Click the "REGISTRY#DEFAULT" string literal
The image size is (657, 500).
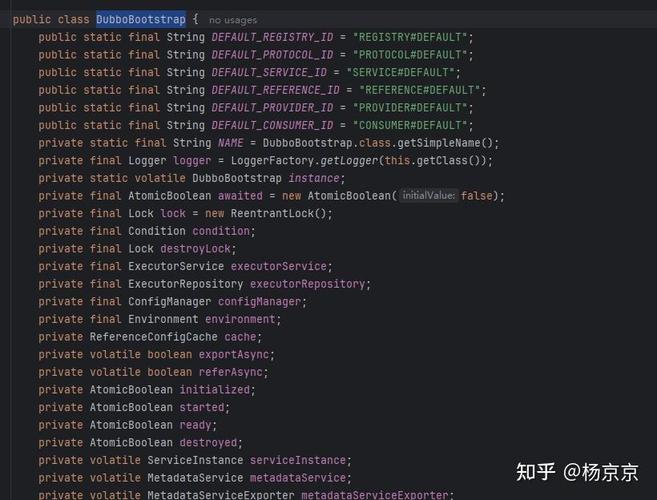click(410, 37)
